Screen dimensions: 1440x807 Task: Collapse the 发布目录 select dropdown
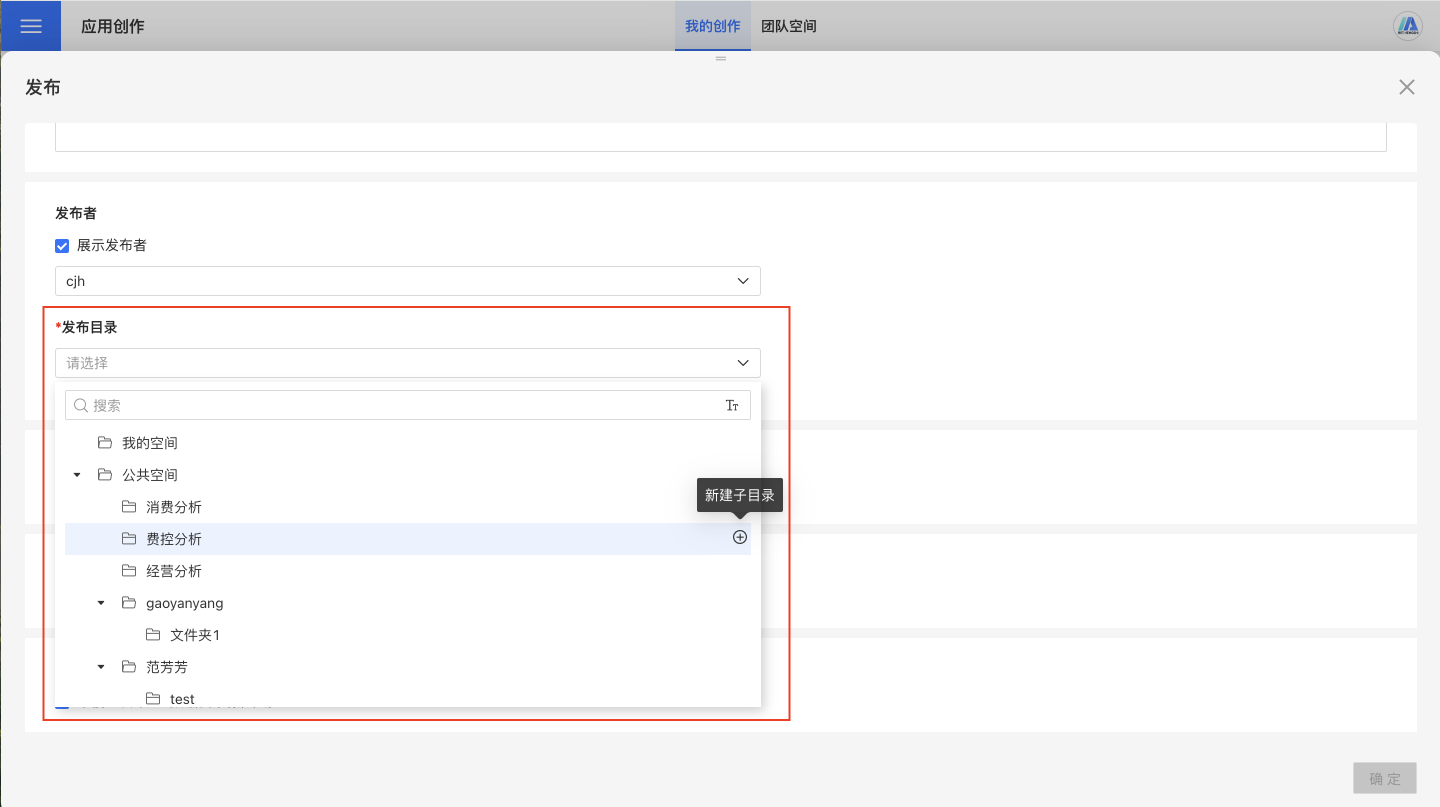(x=743, y=363)
